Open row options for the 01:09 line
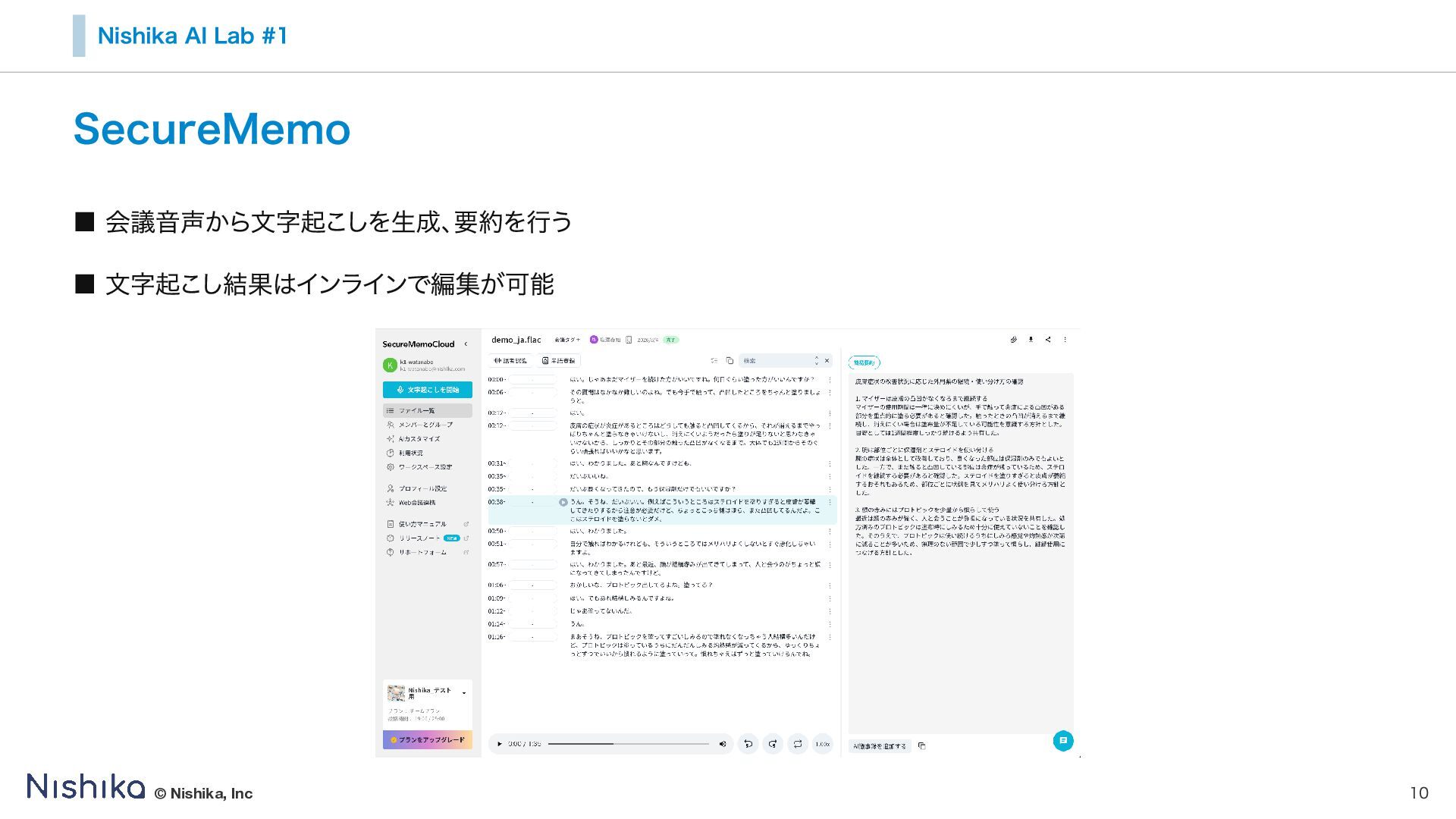 (x=830, y=598)
